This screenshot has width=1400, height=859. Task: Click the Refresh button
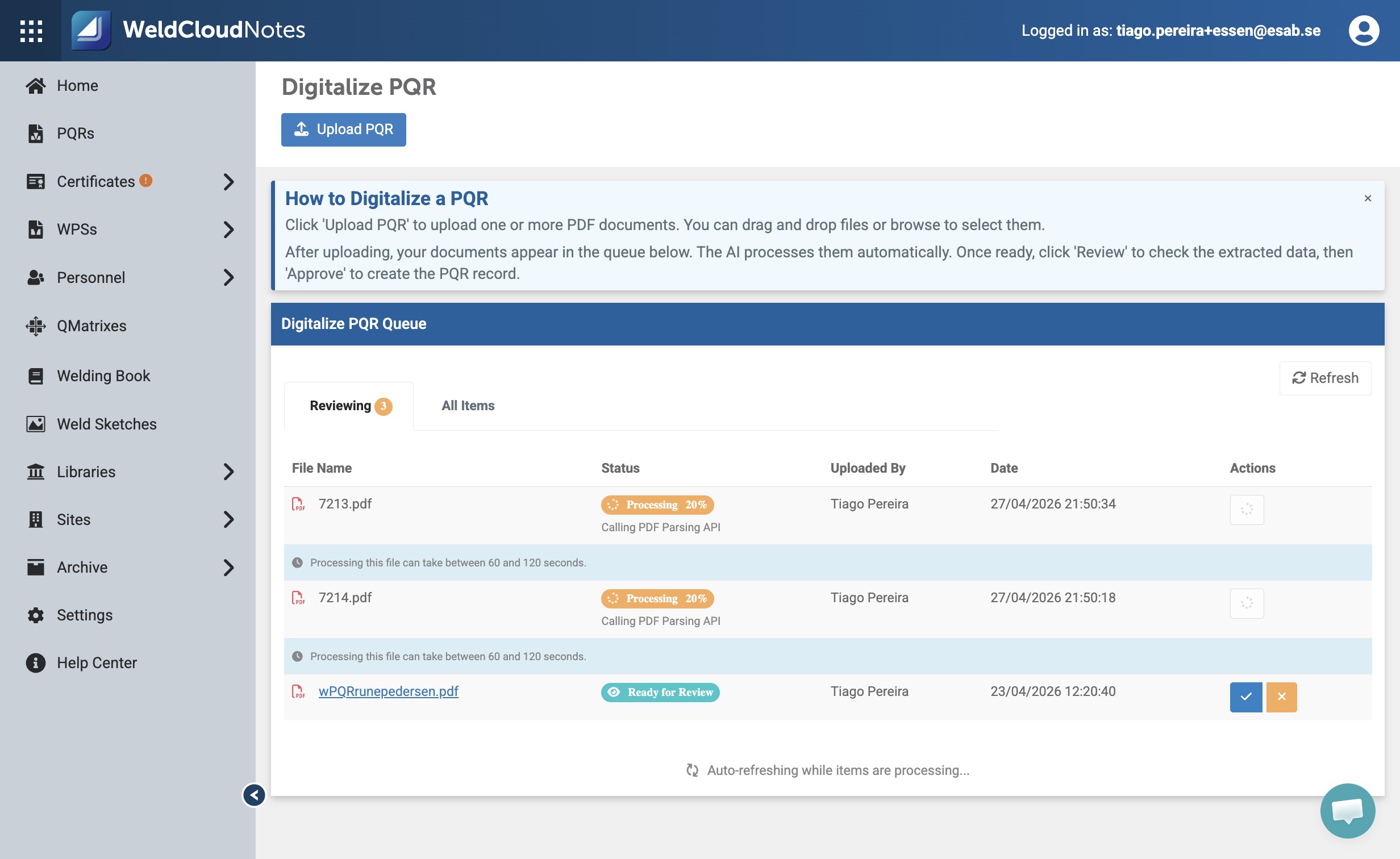(x=1325, y=378)
